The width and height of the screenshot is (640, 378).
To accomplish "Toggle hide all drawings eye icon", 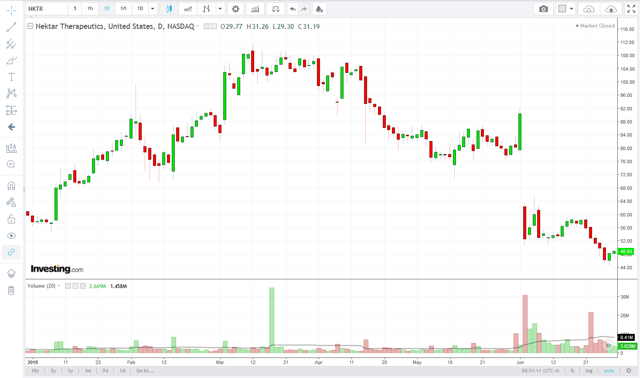I will point(11,236).
